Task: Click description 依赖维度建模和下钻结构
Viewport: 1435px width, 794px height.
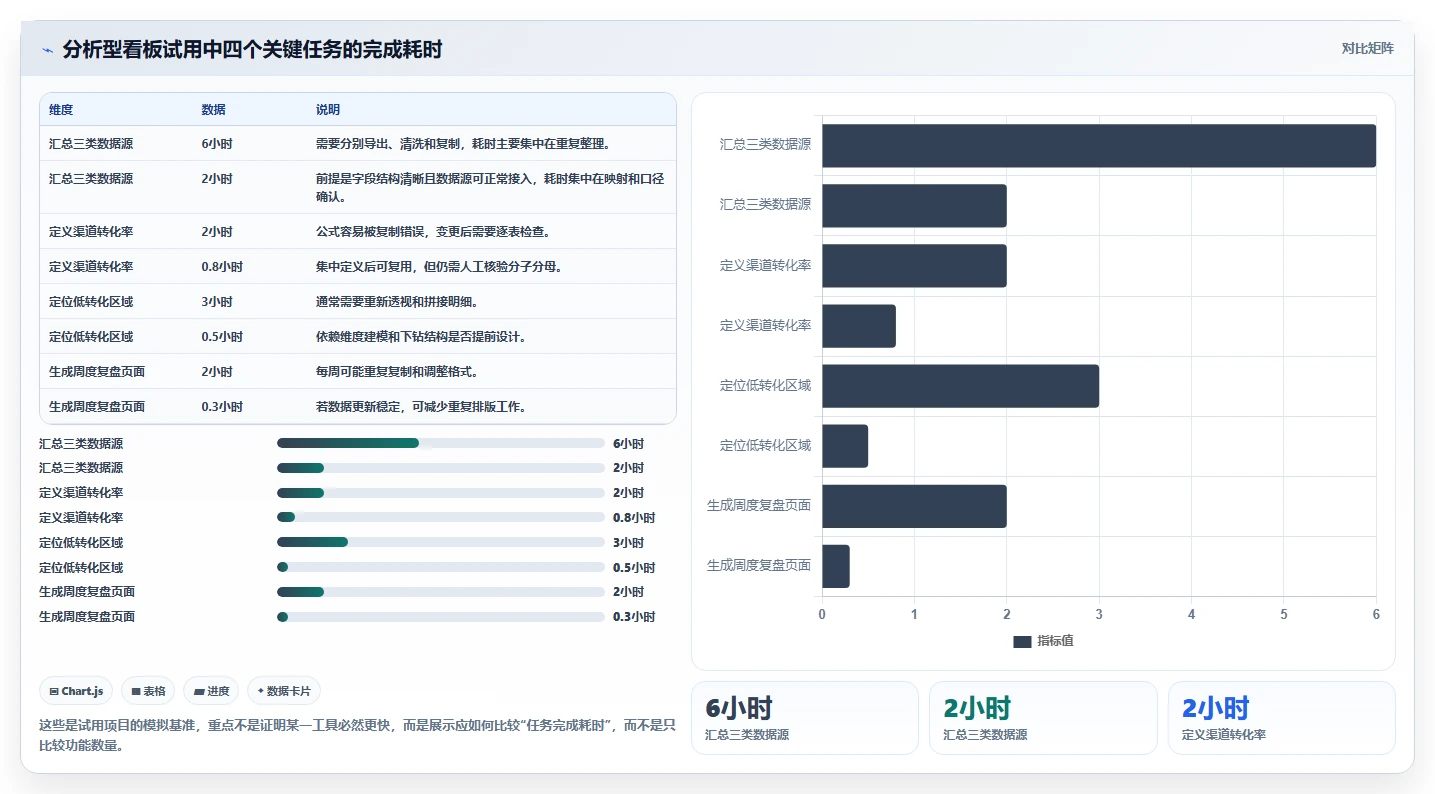Action: 421,337
